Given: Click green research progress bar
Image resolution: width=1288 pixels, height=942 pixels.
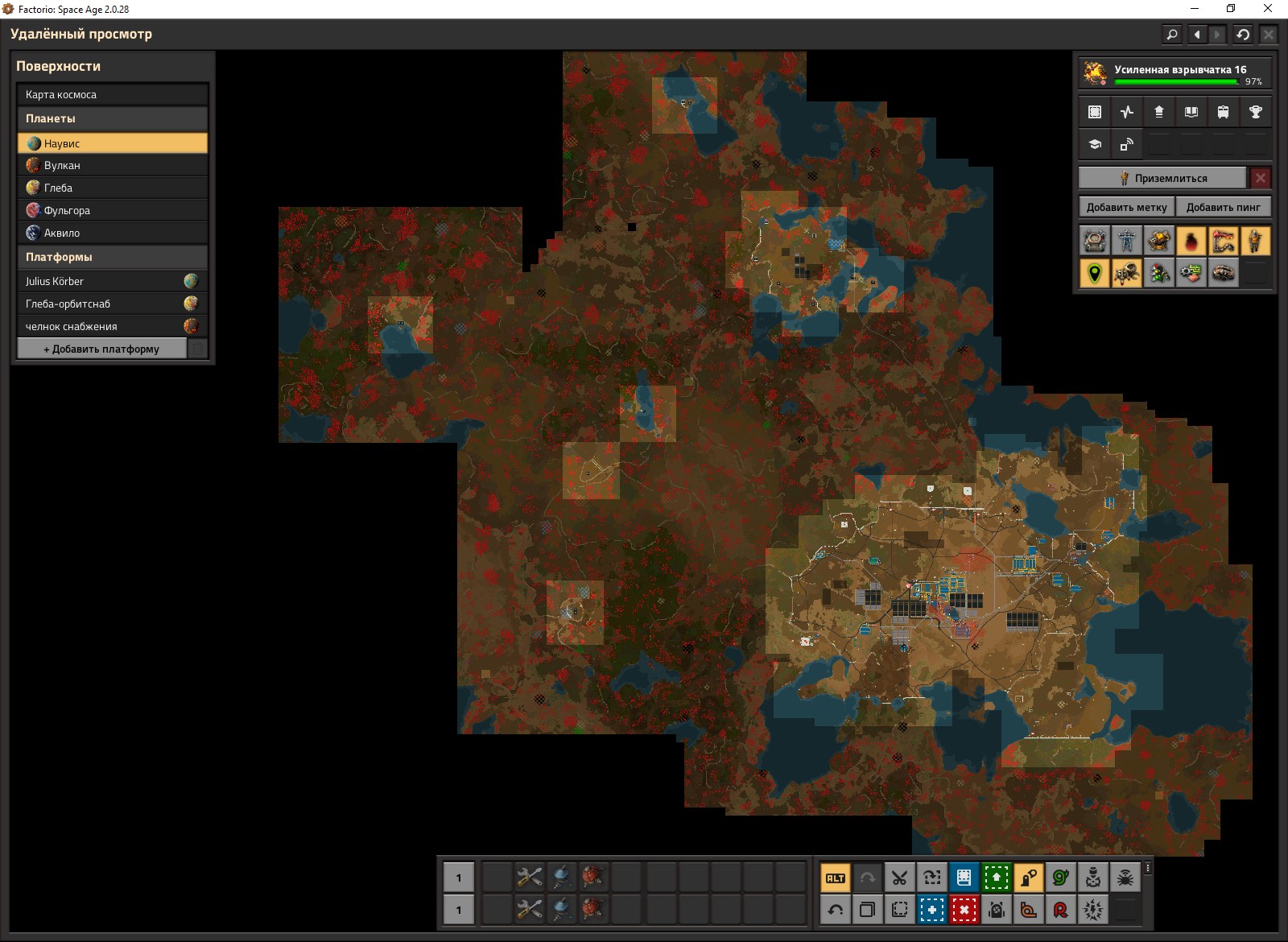Looking at the screenshot, I should (1176, 81).
